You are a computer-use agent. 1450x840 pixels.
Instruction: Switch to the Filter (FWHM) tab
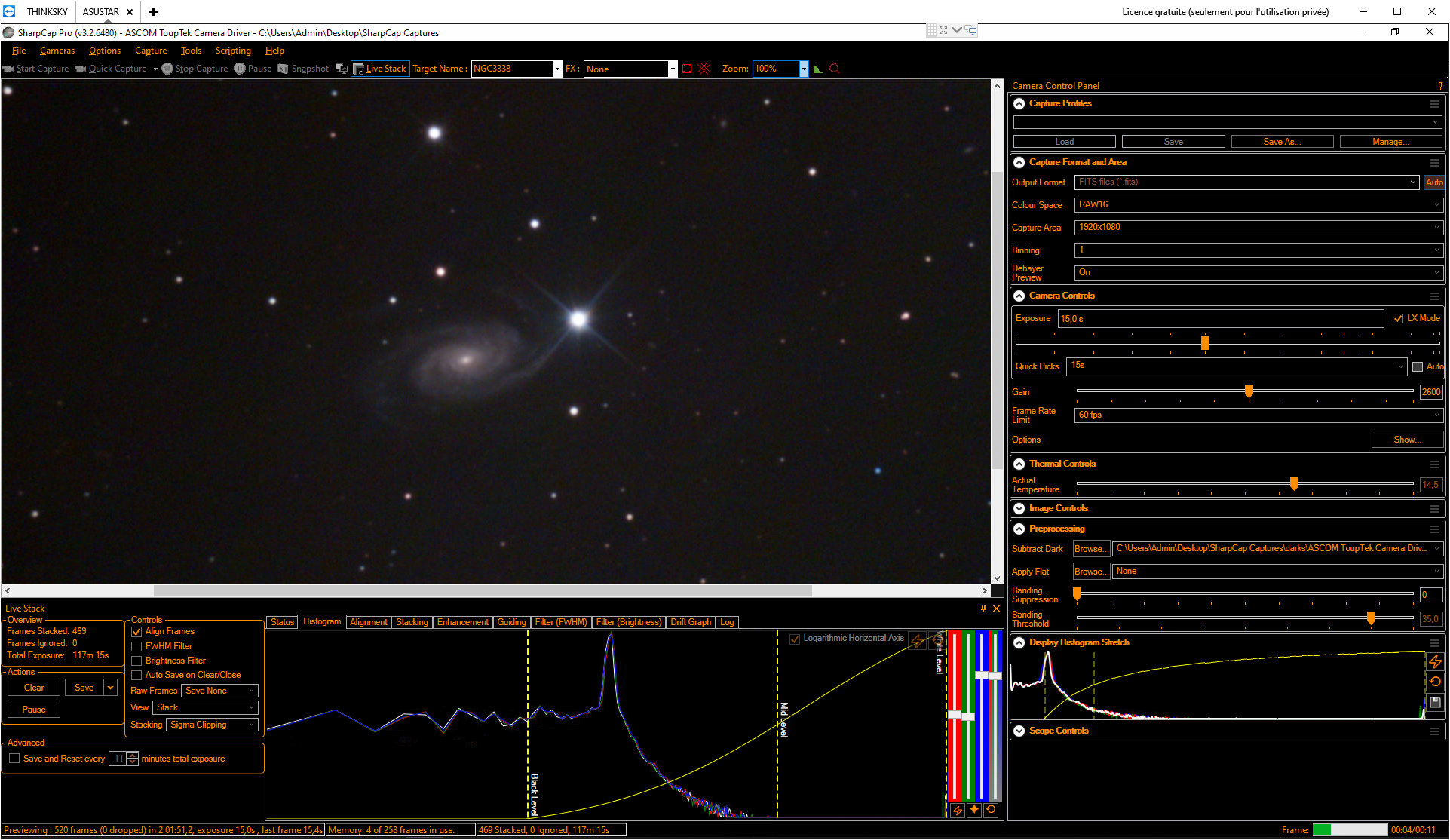point(560,623)
